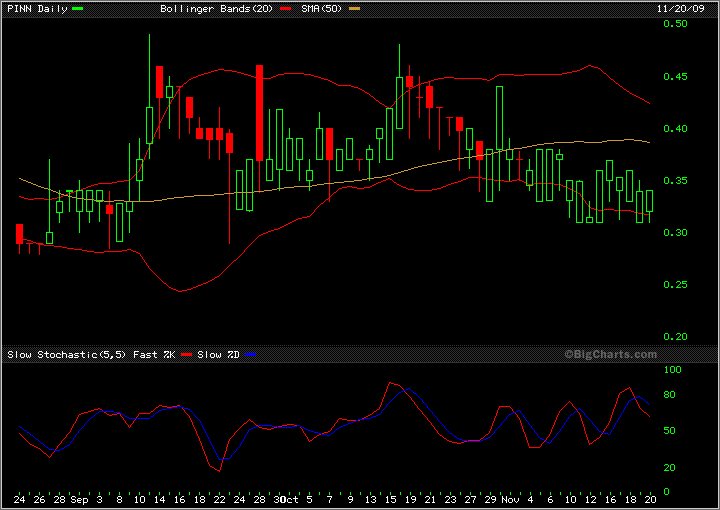
Task: Select the Bollinger Bands(20) legend label
Action: (206, 8)
